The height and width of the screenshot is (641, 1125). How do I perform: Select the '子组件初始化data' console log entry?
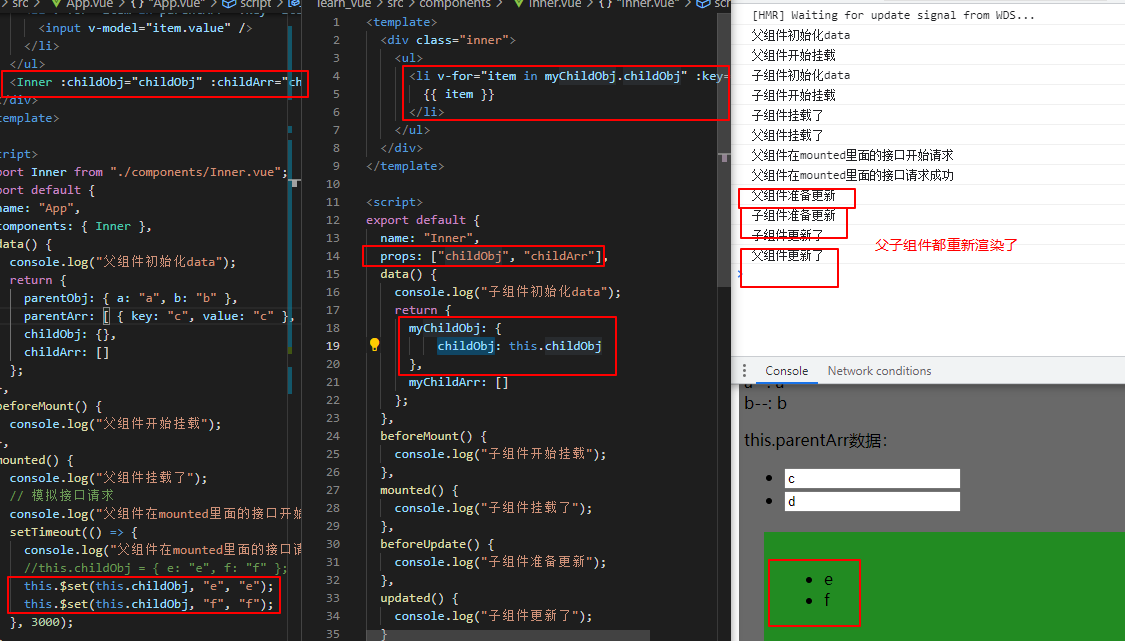point(801,75)
